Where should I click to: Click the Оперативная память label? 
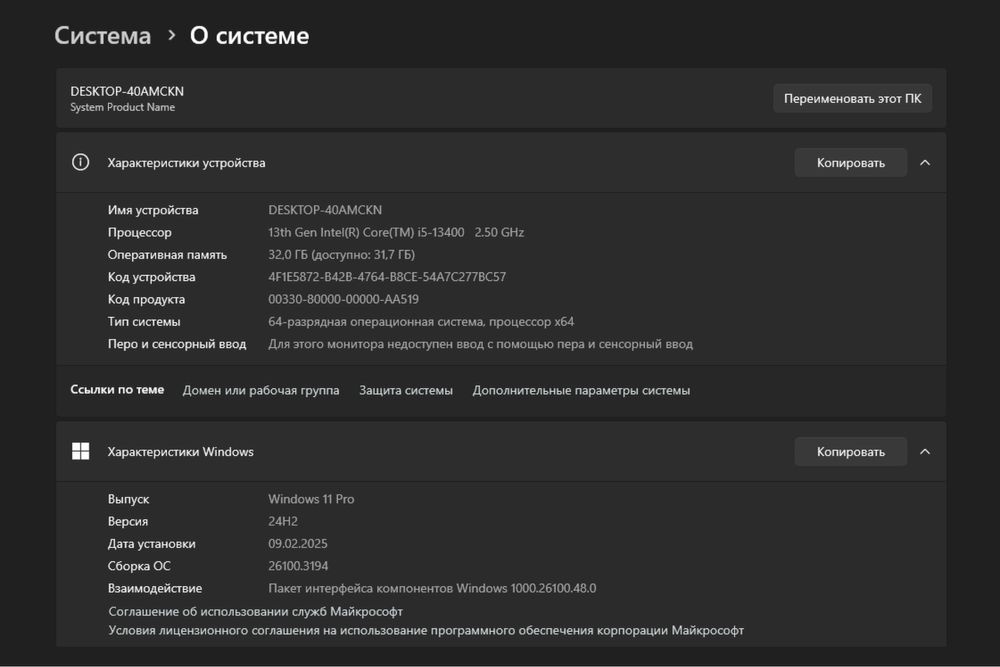[x=167, y=254]
